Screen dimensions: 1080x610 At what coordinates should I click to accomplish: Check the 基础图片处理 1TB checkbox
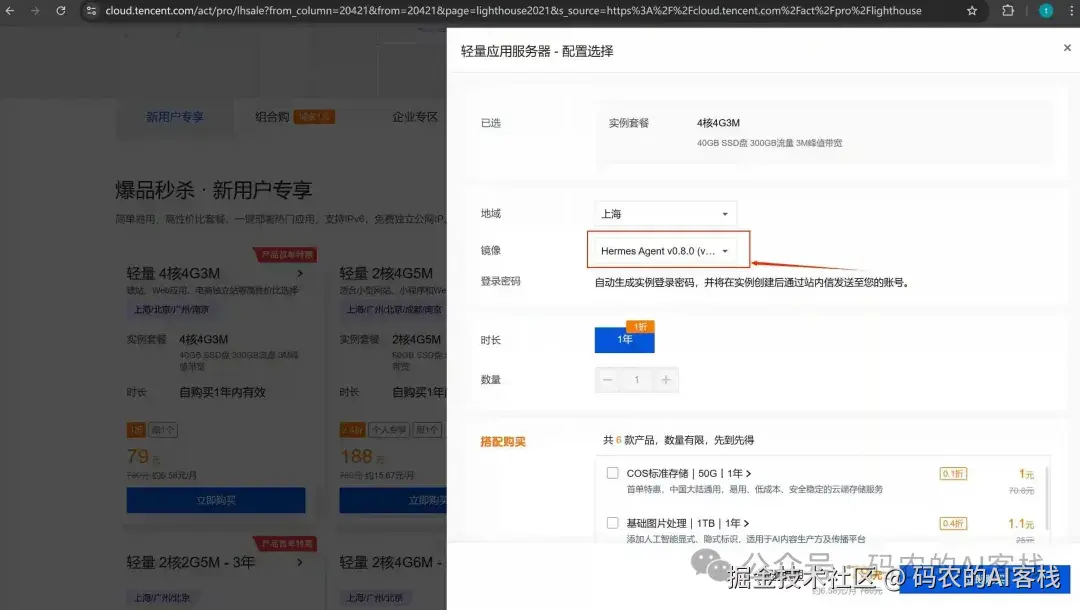tap(612, 523)
